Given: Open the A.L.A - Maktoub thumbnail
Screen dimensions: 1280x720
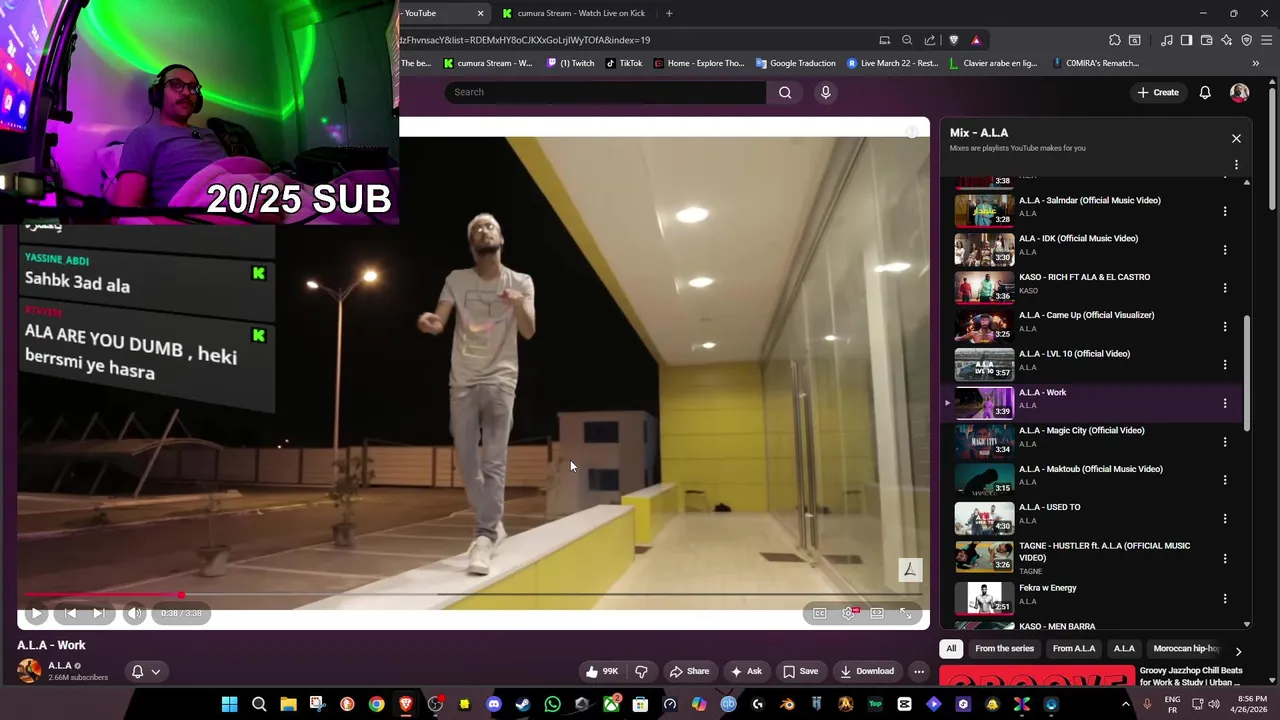Looking at the screenshot, I should pyautogui.click(x=984, y=479).
